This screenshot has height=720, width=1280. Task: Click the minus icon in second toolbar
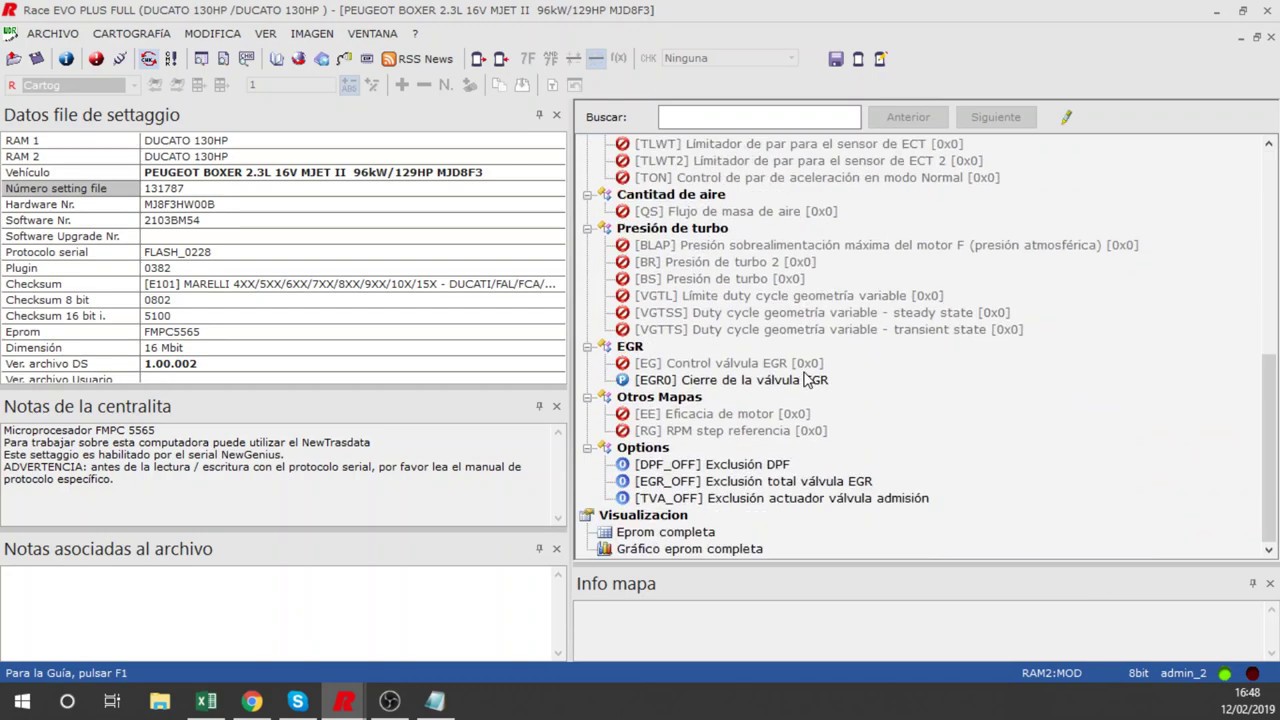pos(424,85)
